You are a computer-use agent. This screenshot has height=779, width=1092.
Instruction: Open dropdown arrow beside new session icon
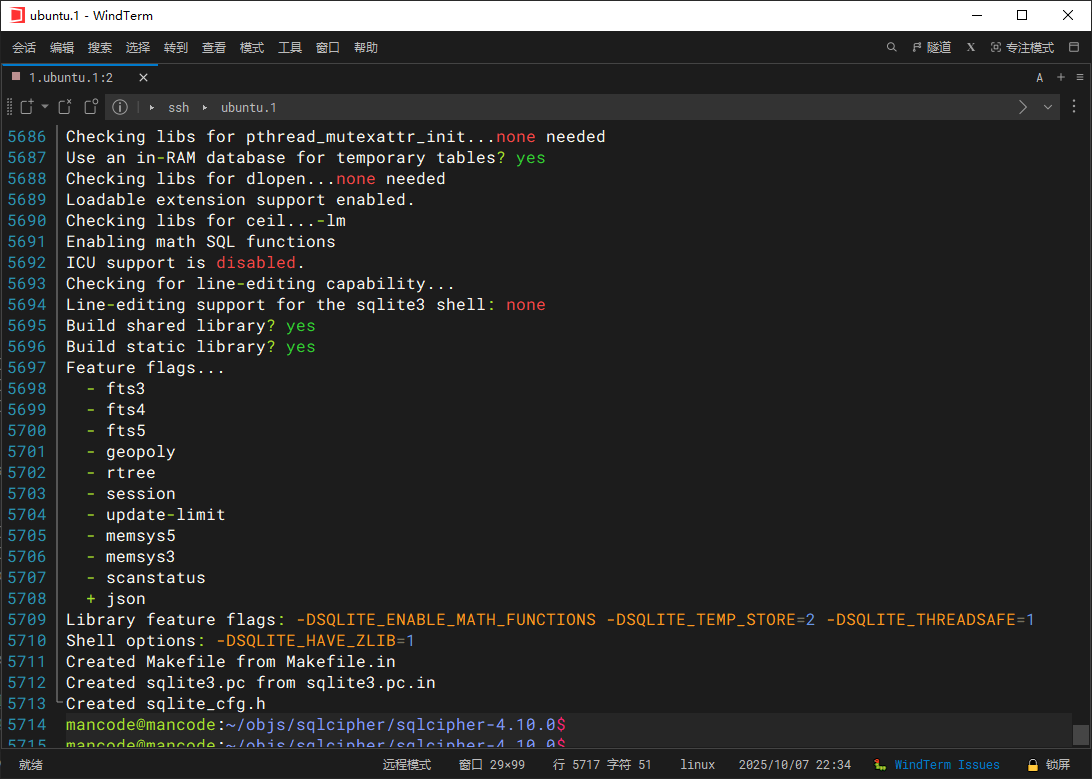(45, 107)
